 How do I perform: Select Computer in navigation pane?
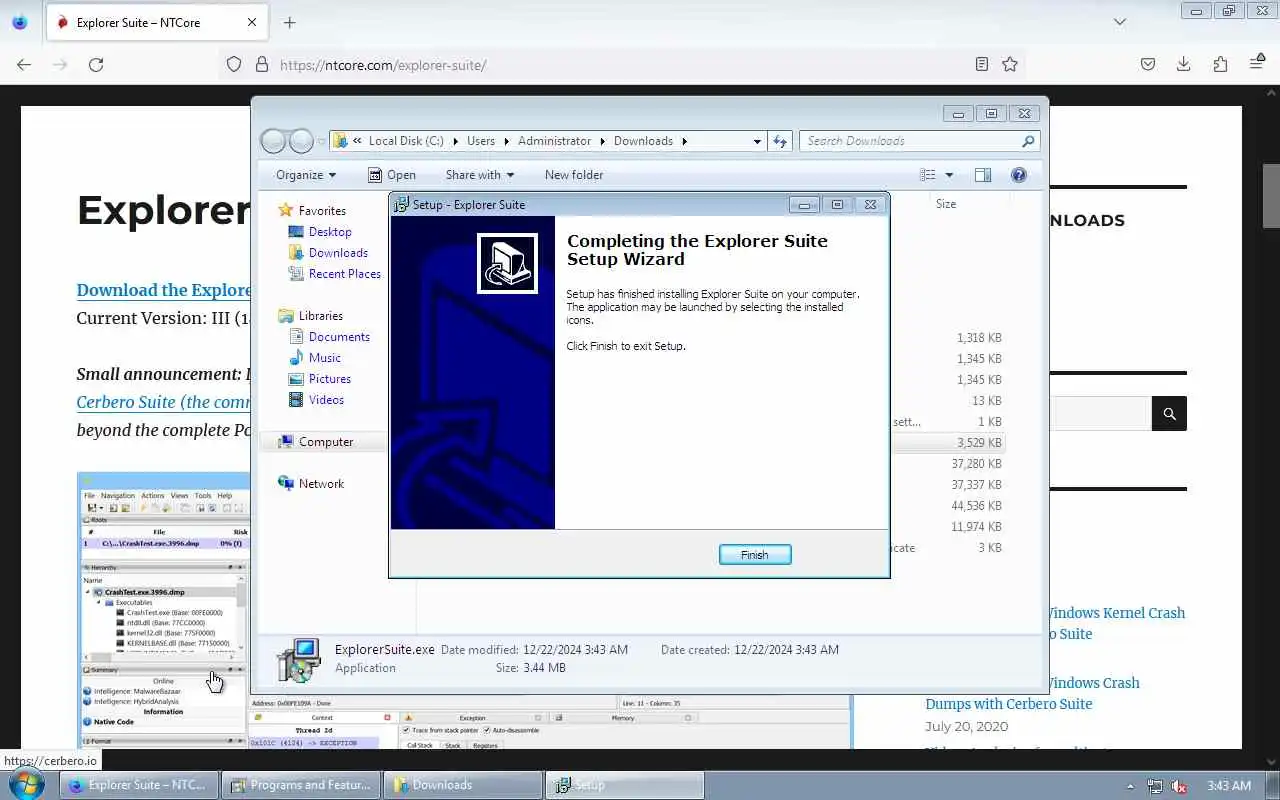click(326, 442)
